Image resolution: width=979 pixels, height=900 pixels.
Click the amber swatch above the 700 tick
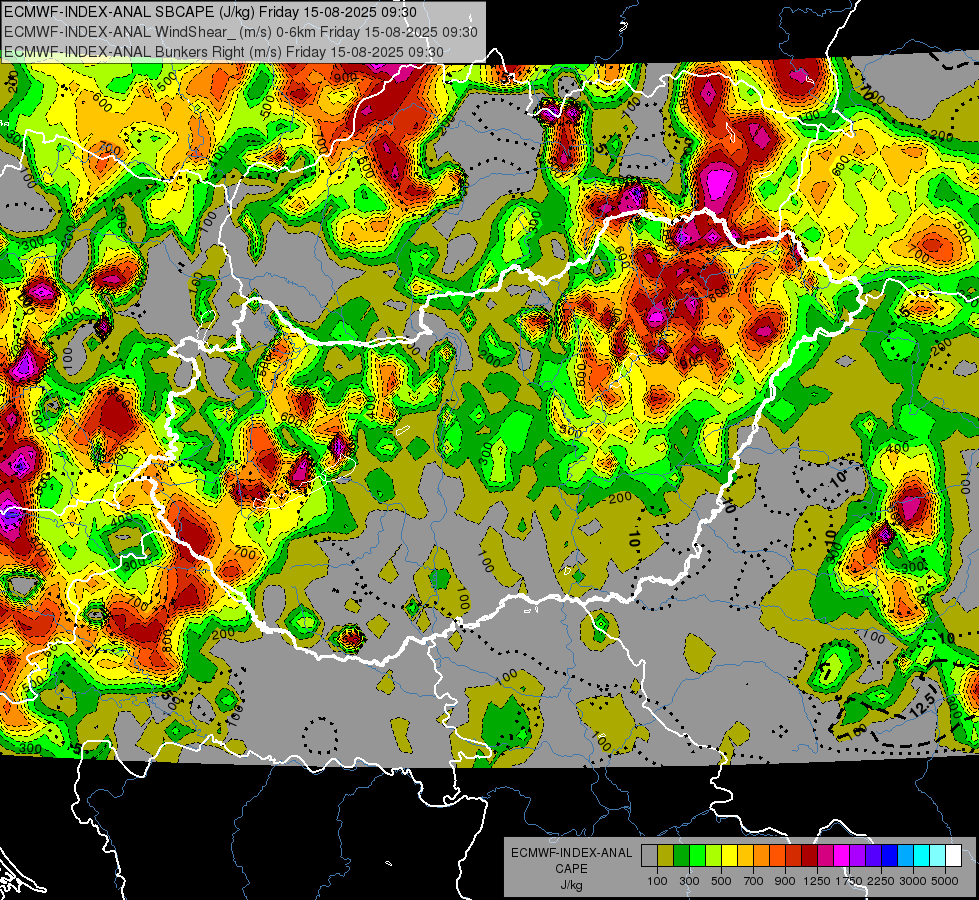click(745, 856)
